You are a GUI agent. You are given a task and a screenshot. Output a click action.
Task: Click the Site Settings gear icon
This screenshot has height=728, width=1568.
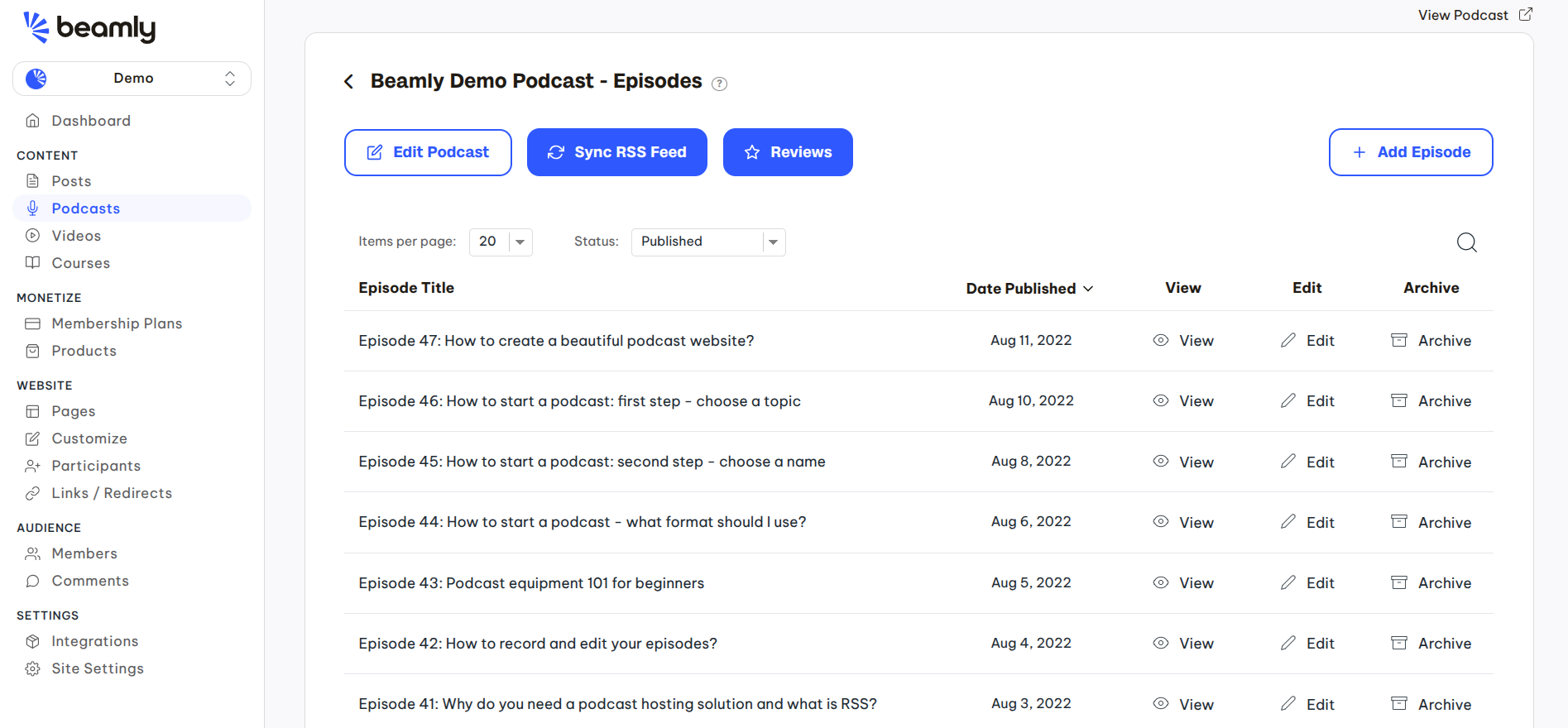click(x=33, y=668)
